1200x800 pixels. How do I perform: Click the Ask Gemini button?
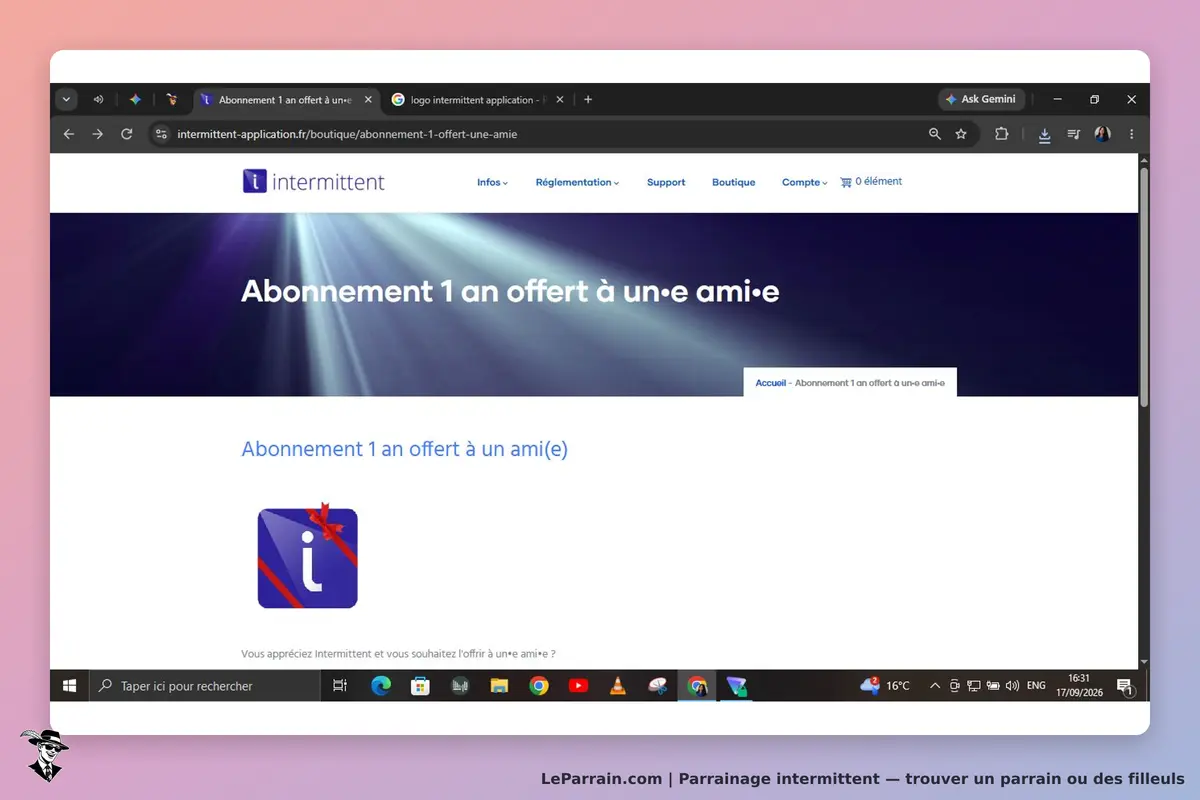(x=981, y=100)
